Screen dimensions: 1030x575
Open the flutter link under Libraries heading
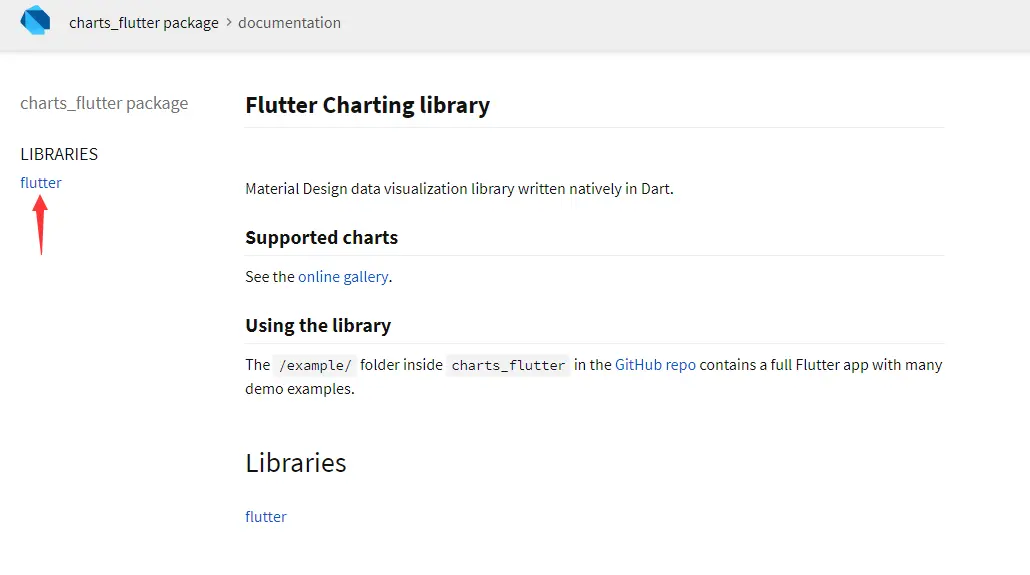point(266,517)
